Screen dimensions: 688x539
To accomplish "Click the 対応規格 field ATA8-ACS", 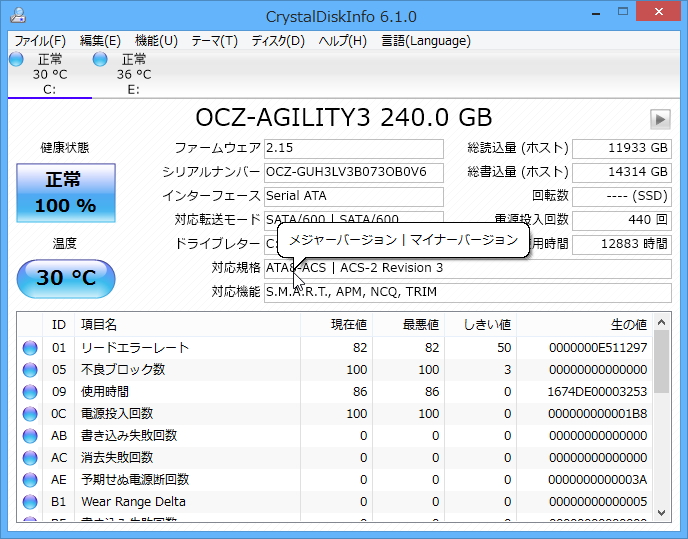I will 468,268.
